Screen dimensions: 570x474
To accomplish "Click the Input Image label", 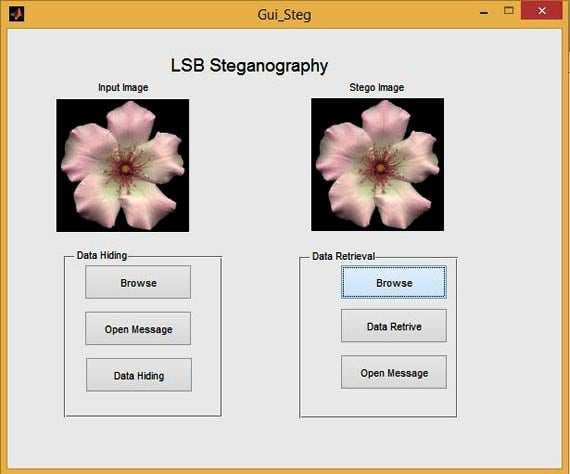I will click(x=123, y=87).
